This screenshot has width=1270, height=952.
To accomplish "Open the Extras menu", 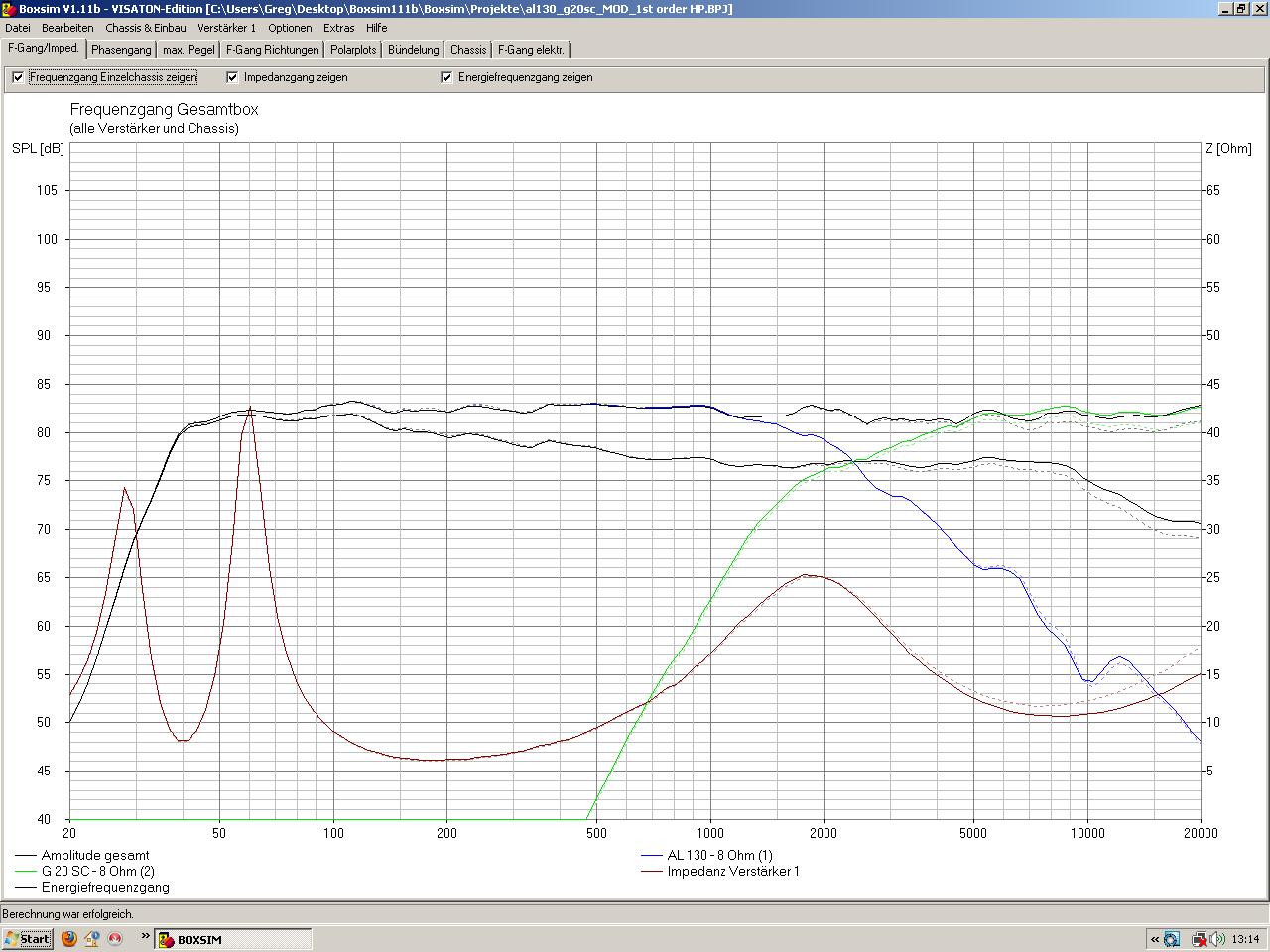I will [x=339, y=28].
